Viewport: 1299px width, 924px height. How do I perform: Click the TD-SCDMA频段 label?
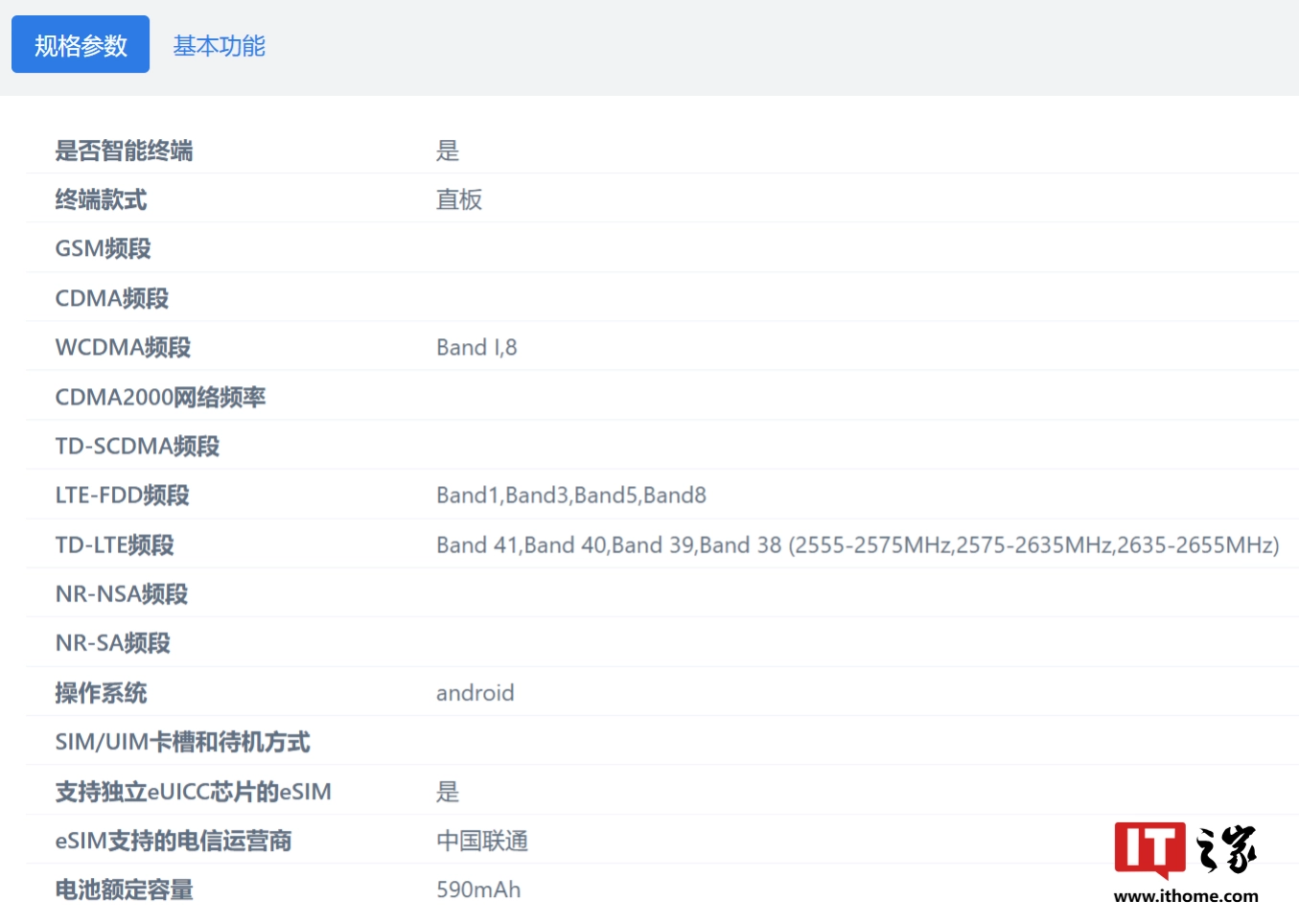pos(137,446)
